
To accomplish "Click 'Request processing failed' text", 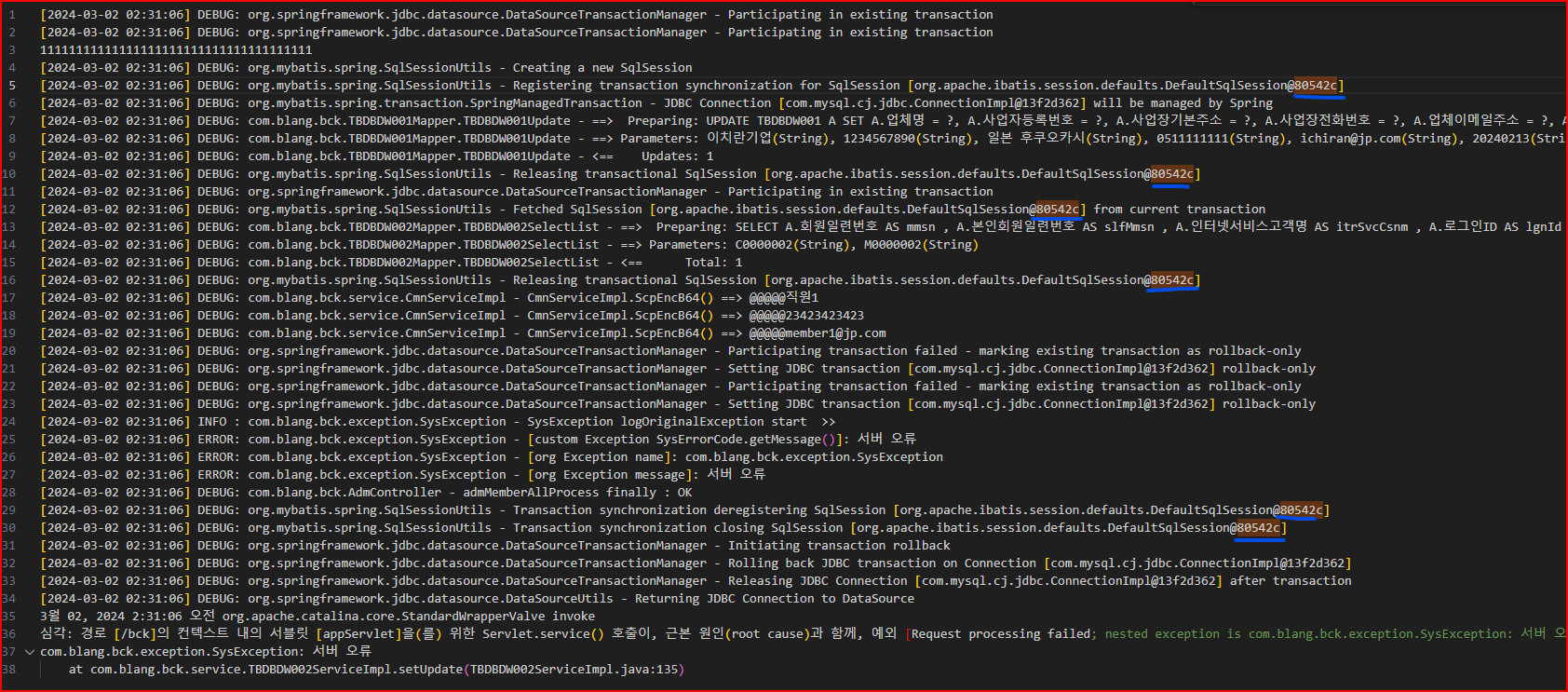I will pos(1001,634).
